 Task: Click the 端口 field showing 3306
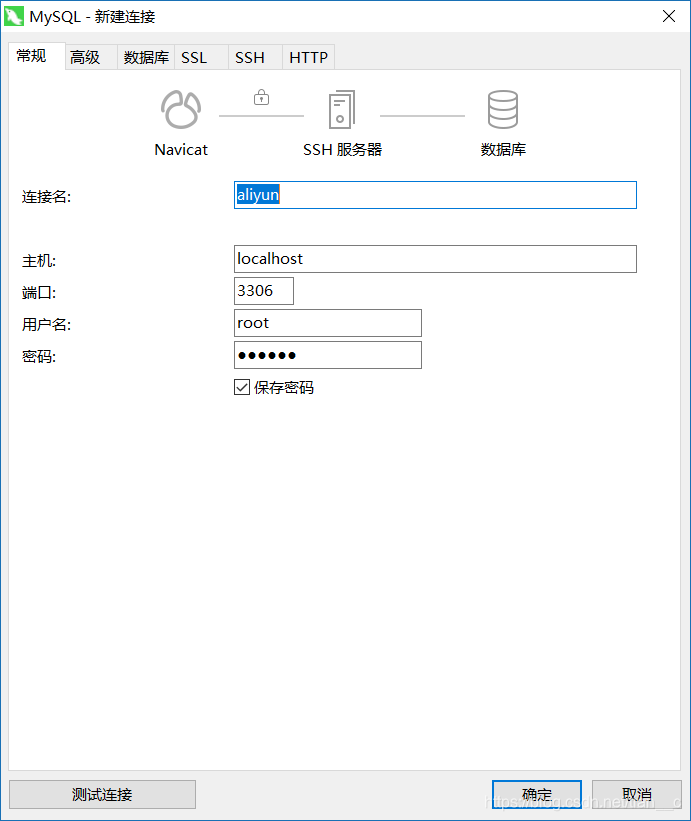(x=264, y=291)
